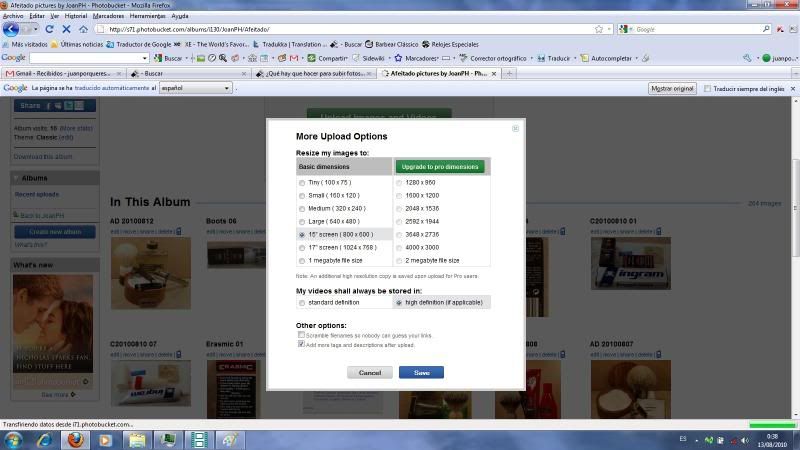Open Gmail icon in Google toolbar

tap(294, 58)
